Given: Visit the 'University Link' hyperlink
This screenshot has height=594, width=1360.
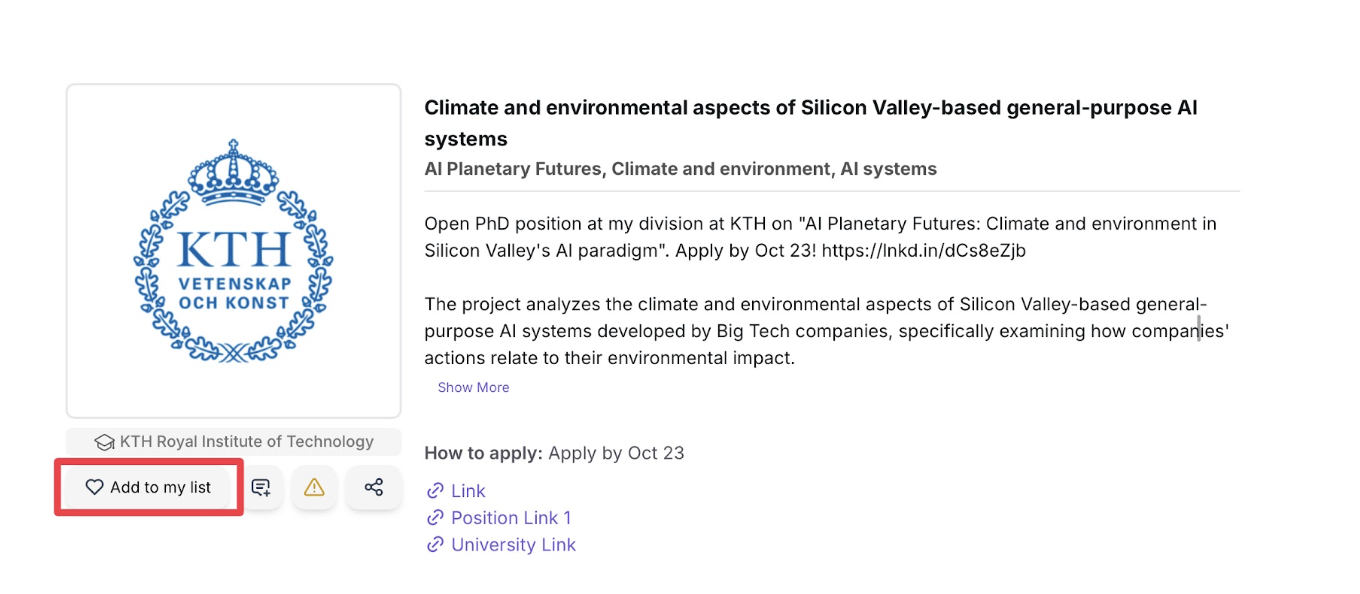Looking at the screenshot, I should point(513,545).
